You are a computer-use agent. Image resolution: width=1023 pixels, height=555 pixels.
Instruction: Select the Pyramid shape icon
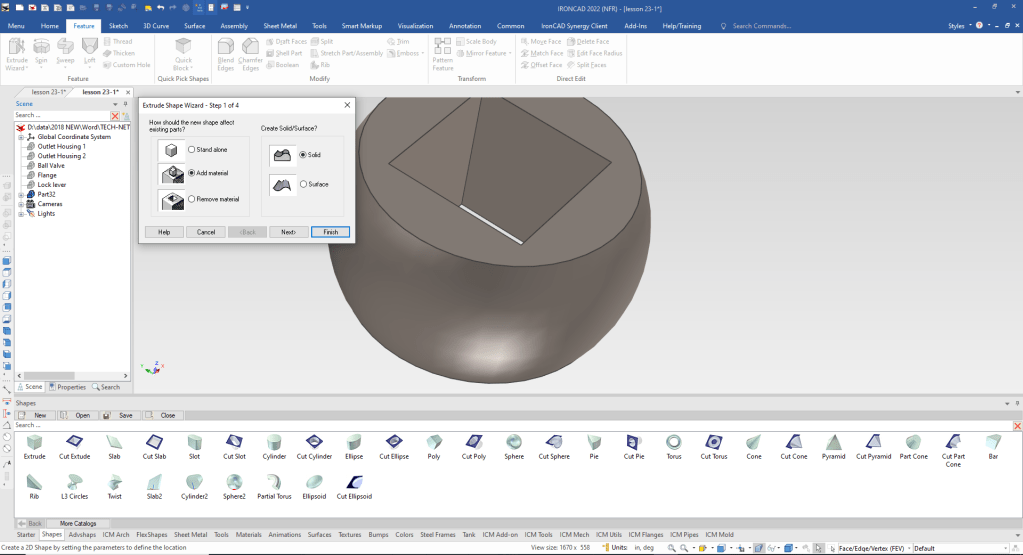(x=833, y=443)
